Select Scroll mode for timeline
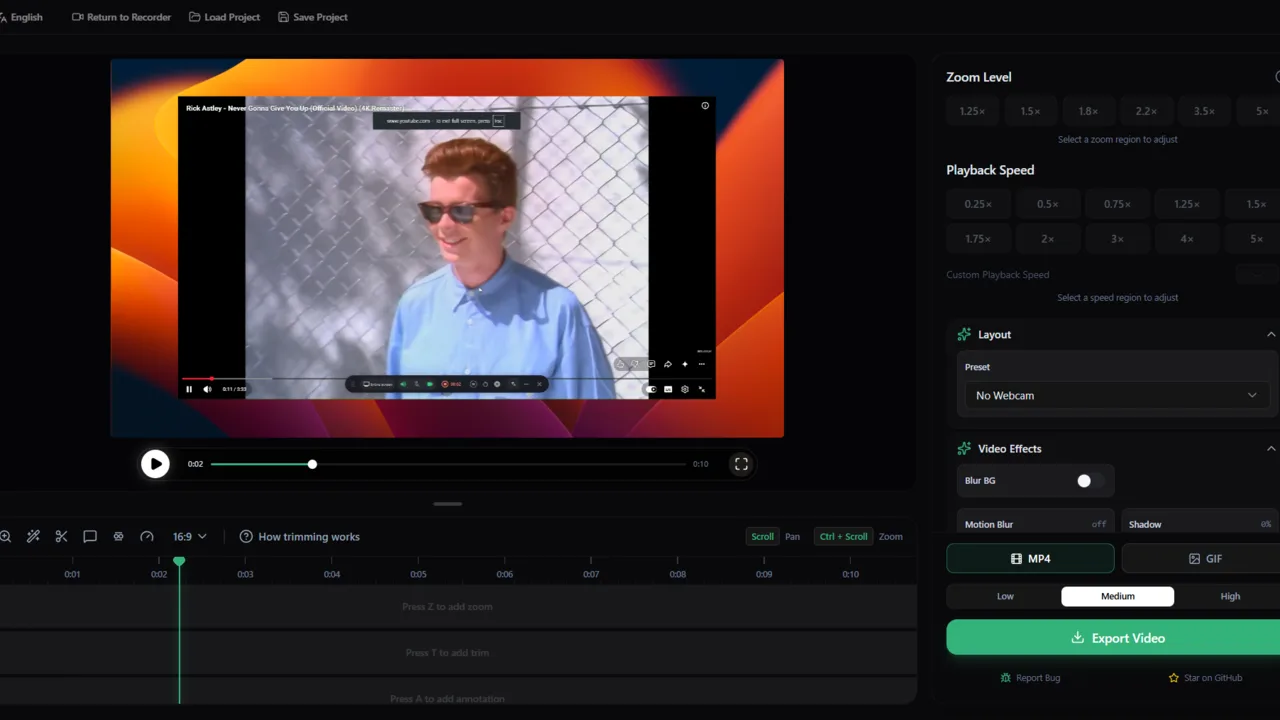 pyautogui.click(x=762, y=537)
